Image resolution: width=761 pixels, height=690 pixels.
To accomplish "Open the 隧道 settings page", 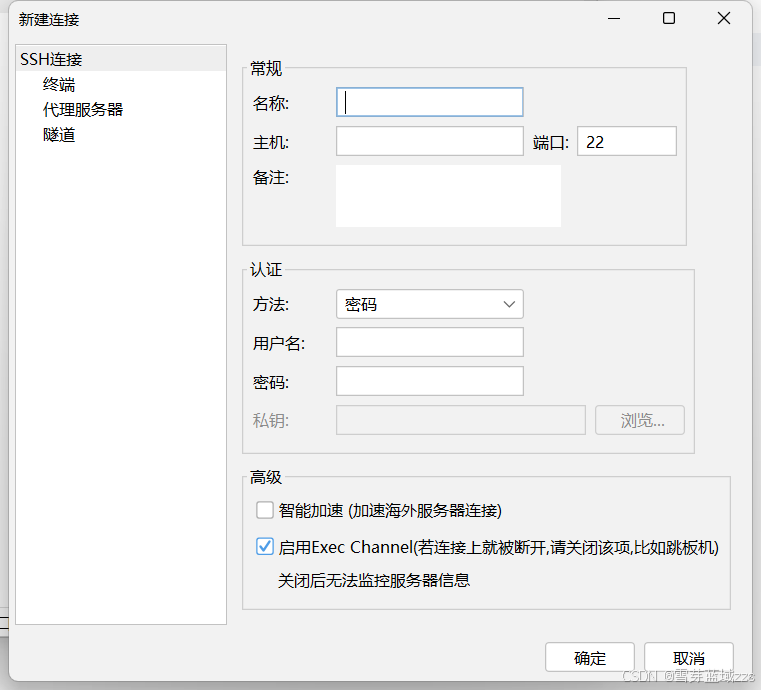I will [x=59, y=135].
